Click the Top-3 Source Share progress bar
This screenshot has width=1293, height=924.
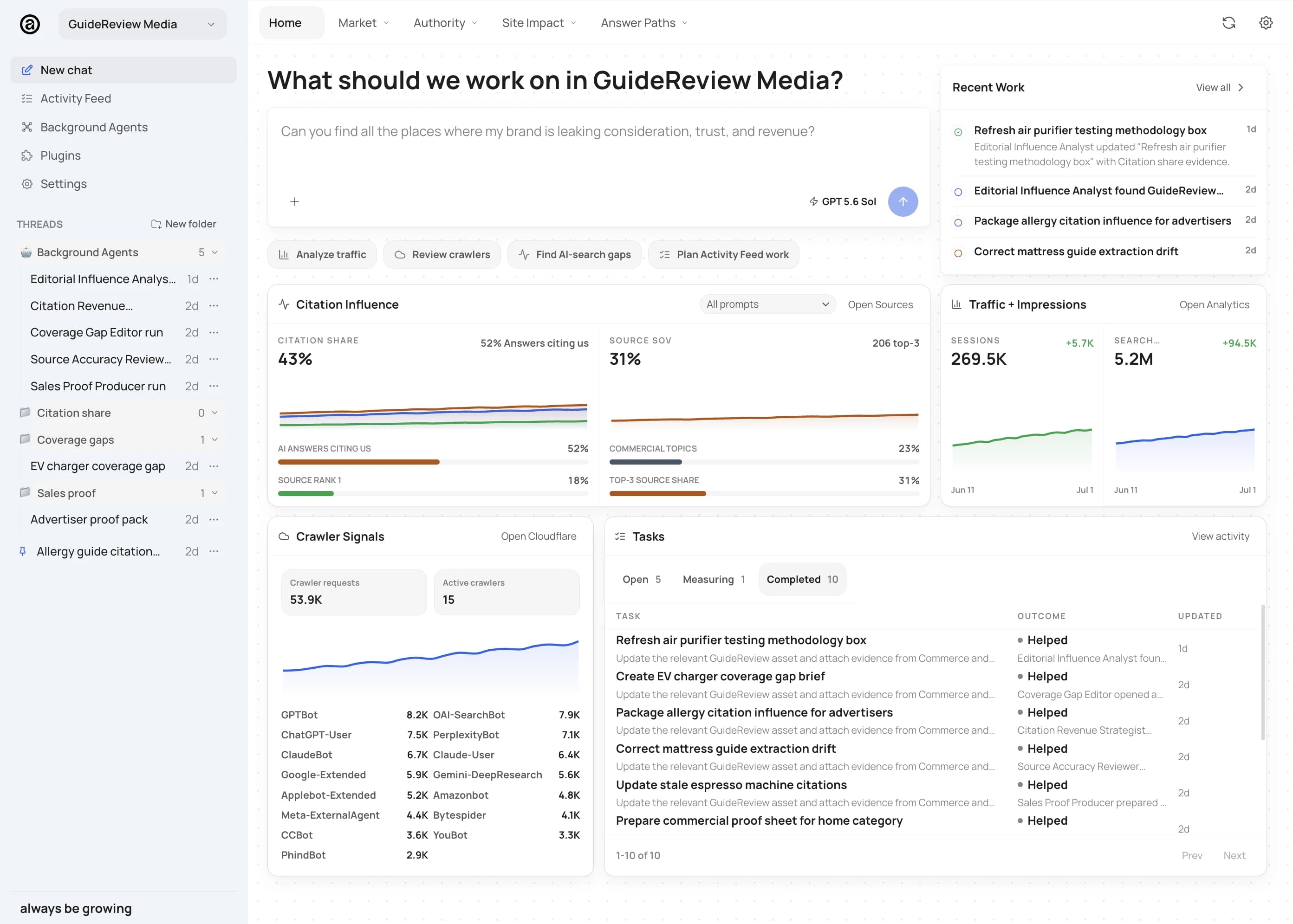pos(764,494)
